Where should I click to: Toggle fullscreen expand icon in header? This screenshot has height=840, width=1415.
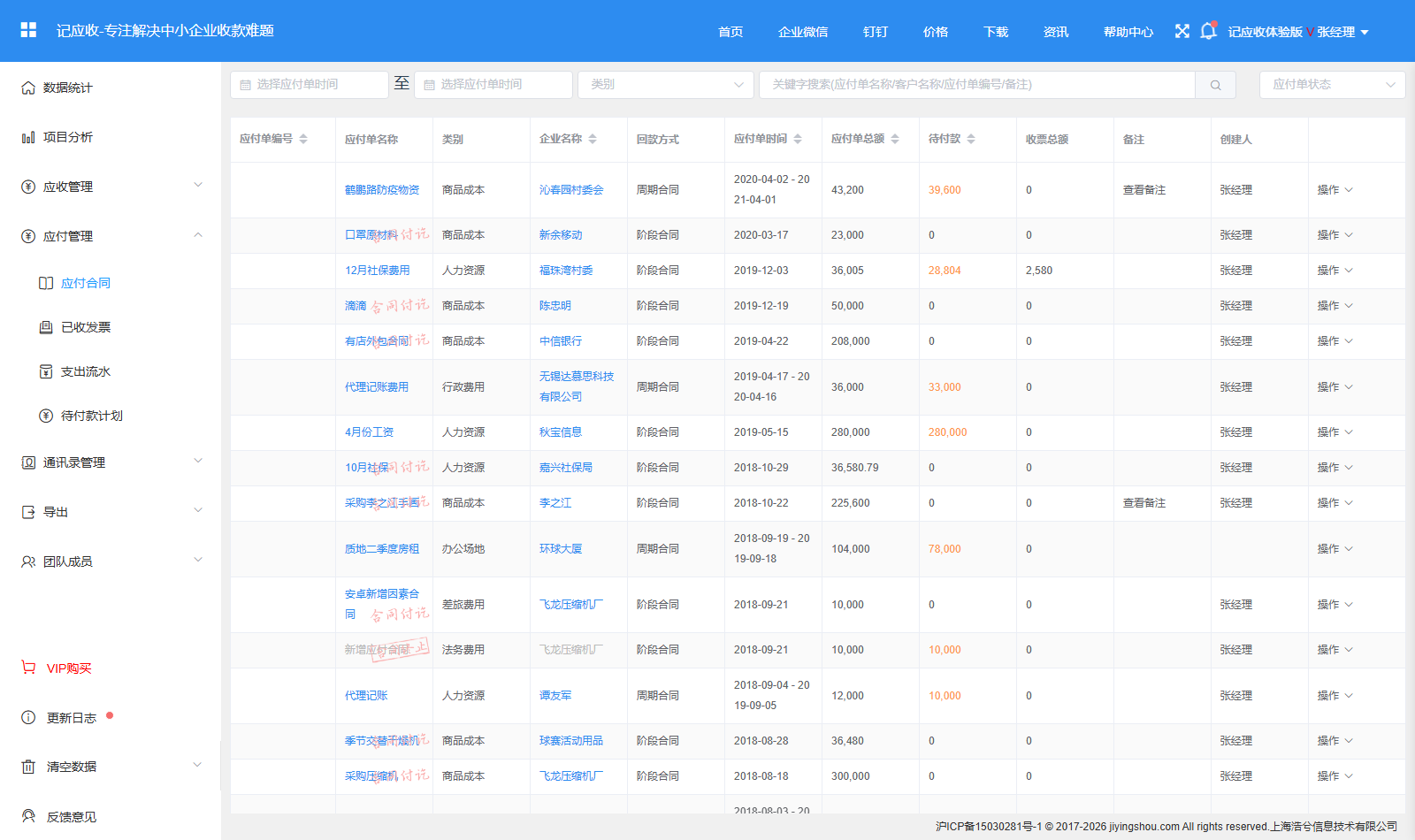click(x=1182, y=31)
